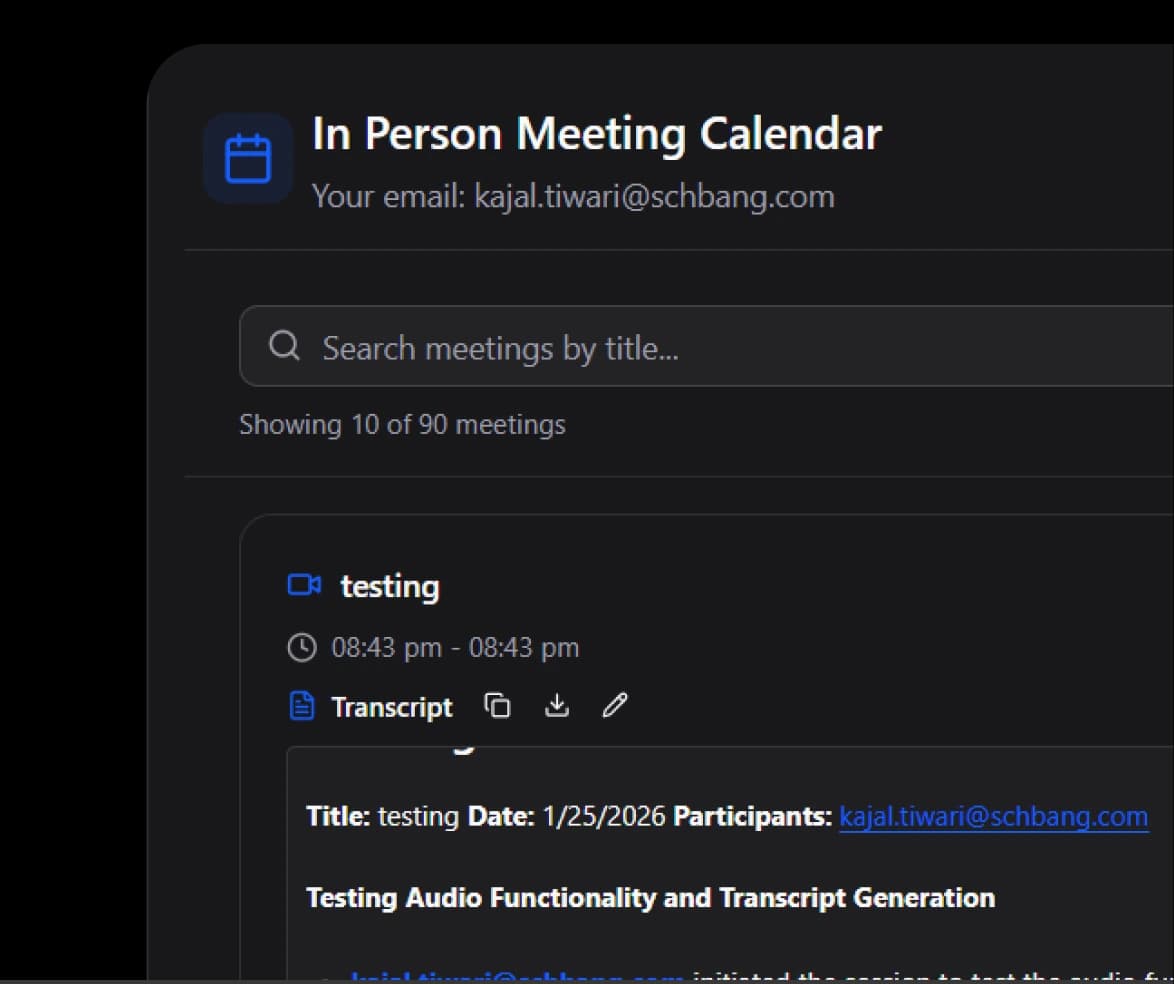This screenshot has height=984, width=1174.
Task: Click the Testing Audio Functionality heading
Action: click(650, 898)
